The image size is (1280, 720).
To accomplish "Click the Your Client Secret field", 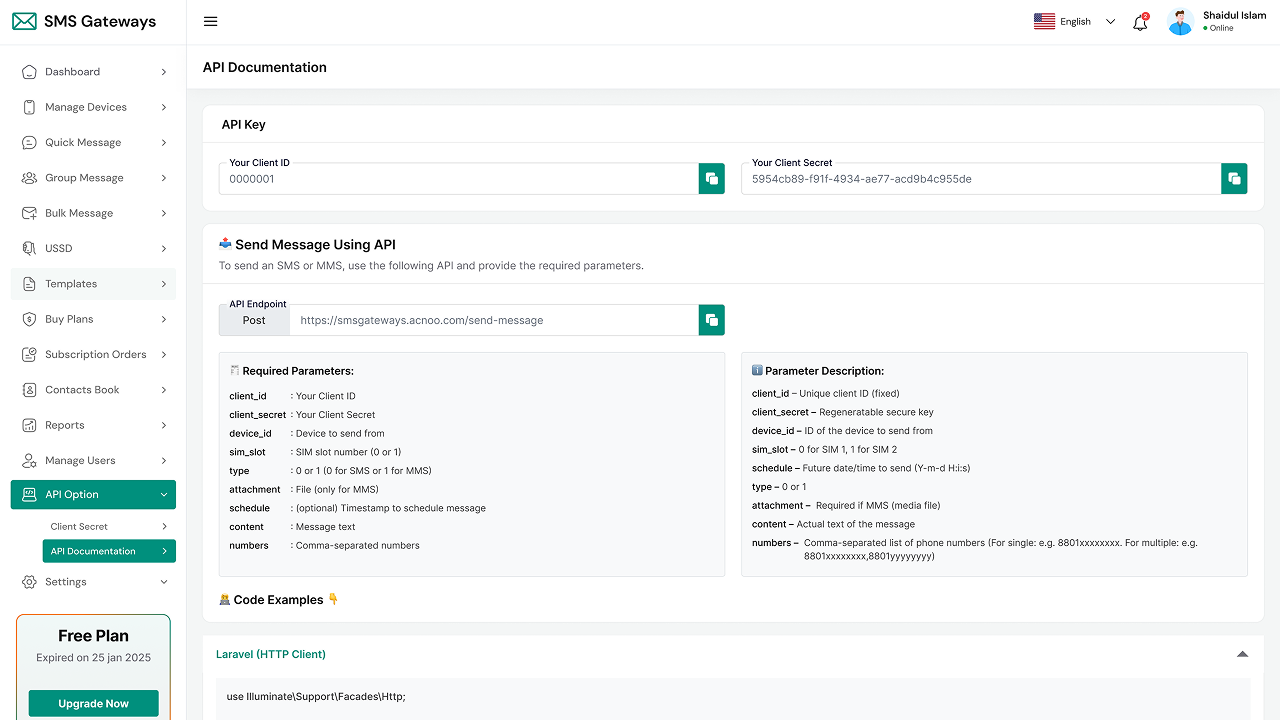I will point(980,179).
